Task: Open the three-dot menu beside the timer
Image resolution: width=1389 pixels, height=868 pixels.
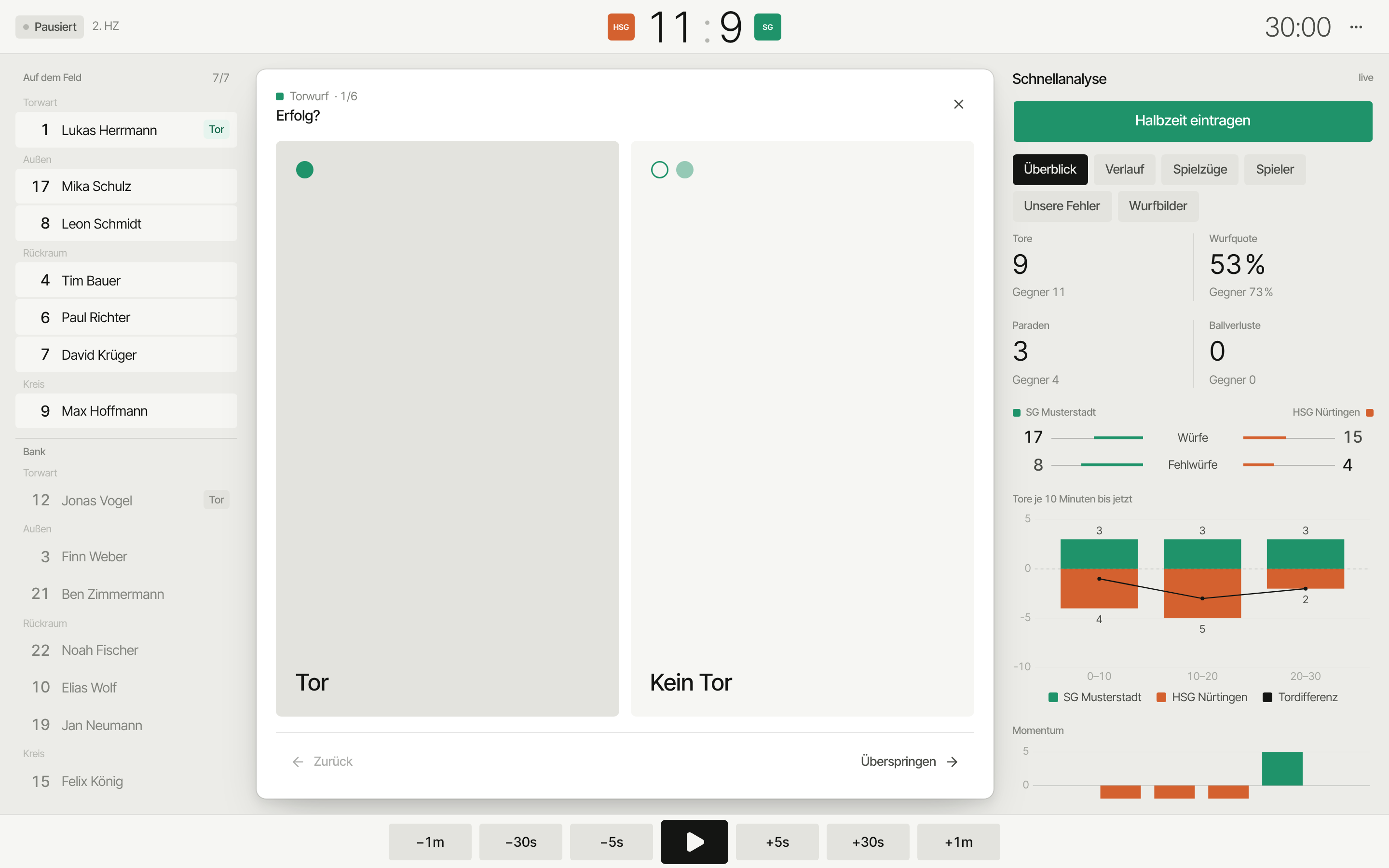Action: click(1356, 27)
